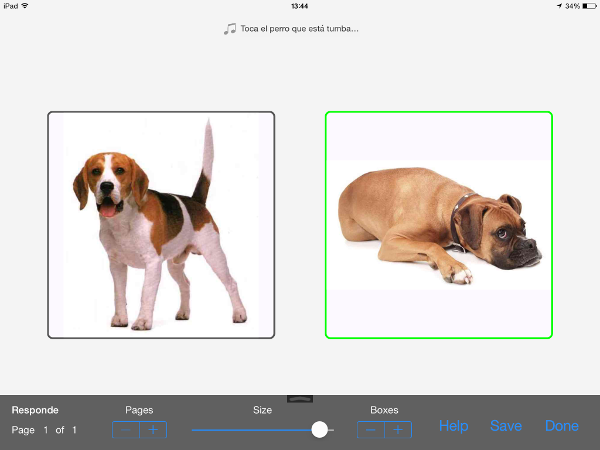Screen dimensions: 600x450
Task: Tap the Responde activity label
Action: pos(35,410)
